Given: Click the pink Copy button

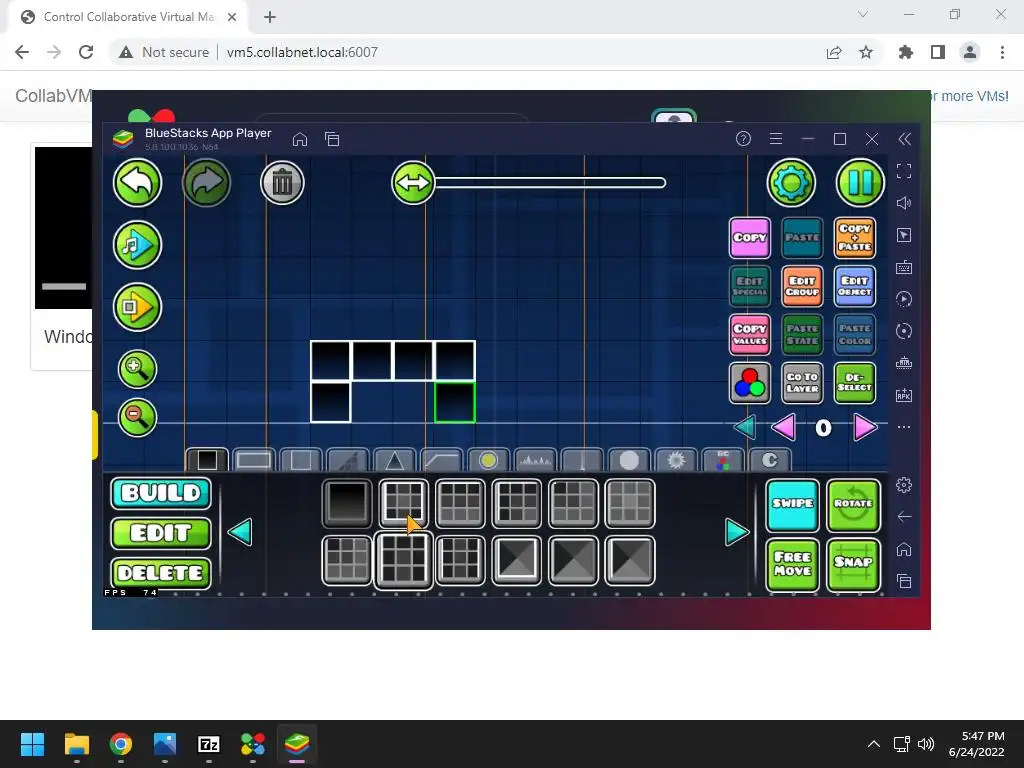Looking at the screenshot, I should tap(750, 238).
